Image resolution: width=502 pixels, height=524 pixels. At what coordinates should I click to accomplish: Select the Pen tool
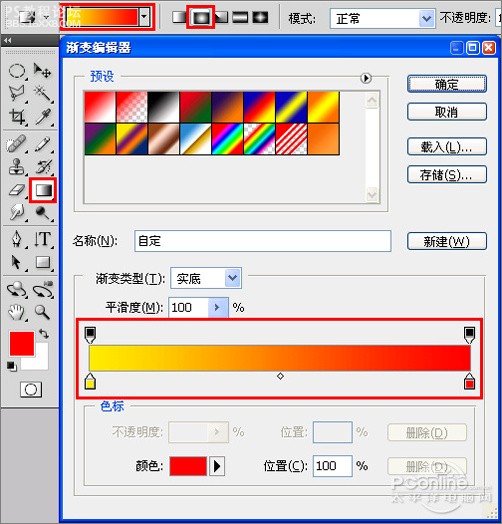pyautogui.click(x=17, y=239)
